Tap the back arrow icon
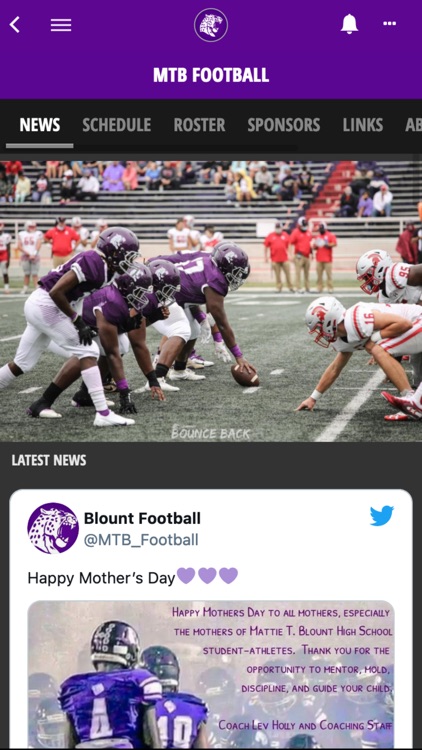 coord(15,24)
